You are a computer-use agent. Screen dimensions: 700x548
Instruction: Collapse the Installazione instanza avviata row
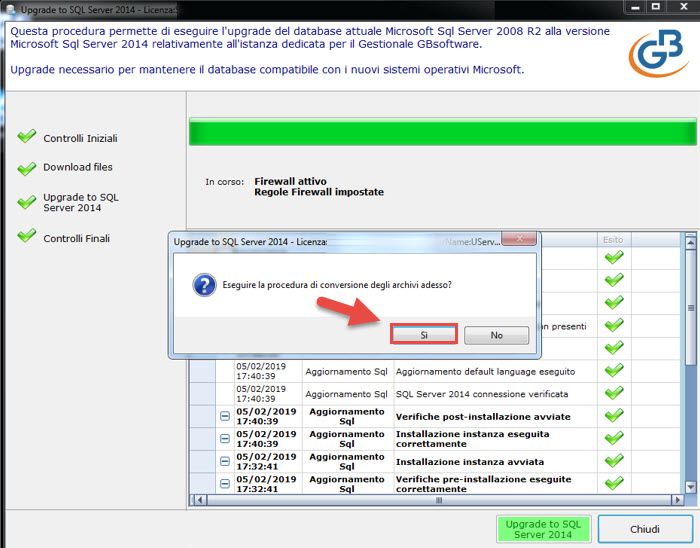click(x=225, y=461)
